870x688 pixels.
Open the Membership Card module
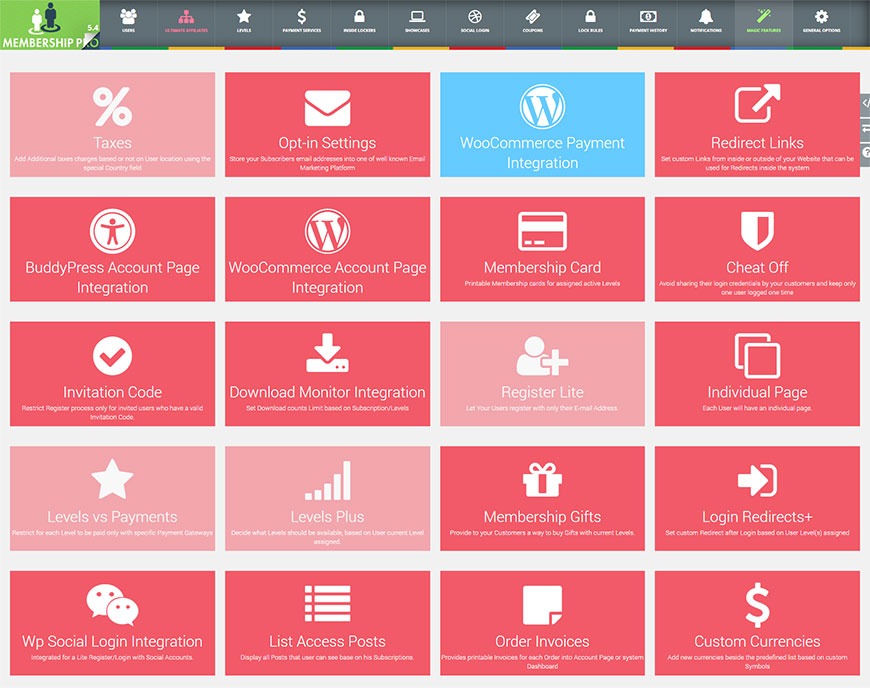pyautogui.click(x=542, y=249)
